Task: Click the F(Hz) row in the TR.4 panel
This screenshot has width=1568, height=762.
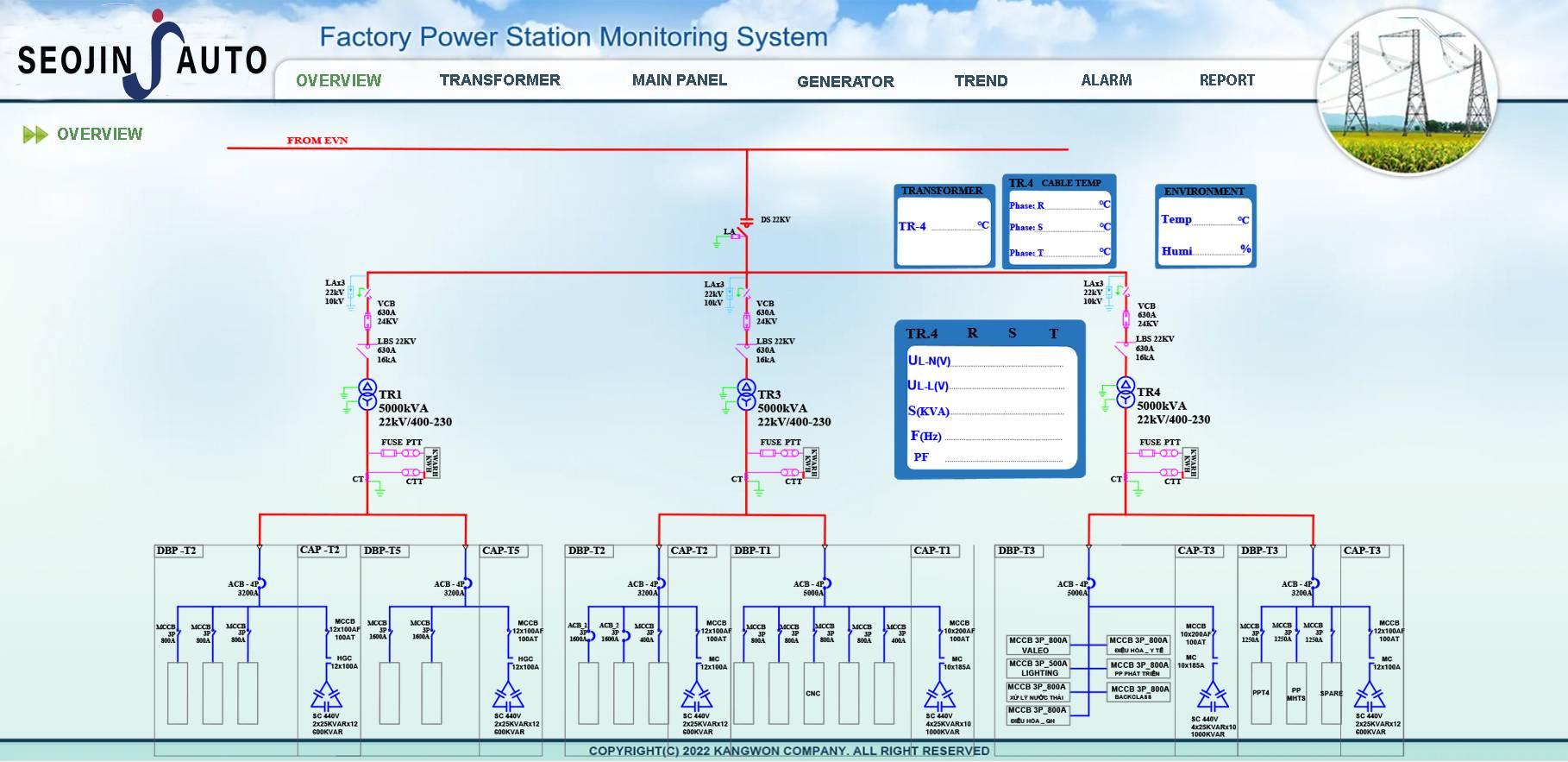Action: pos(986,436)
